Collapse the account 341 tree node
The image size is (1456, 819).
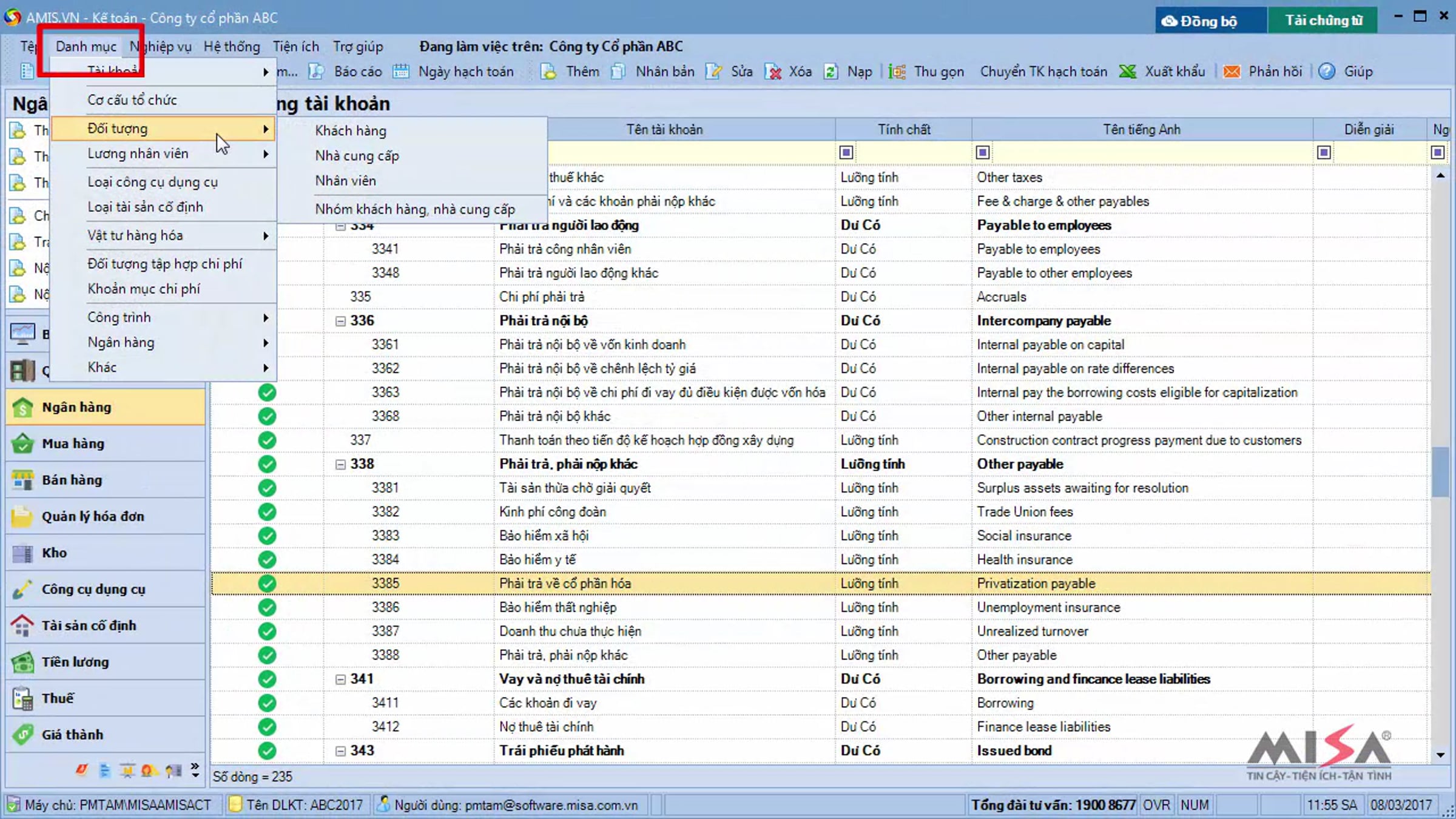click(340, 679)
